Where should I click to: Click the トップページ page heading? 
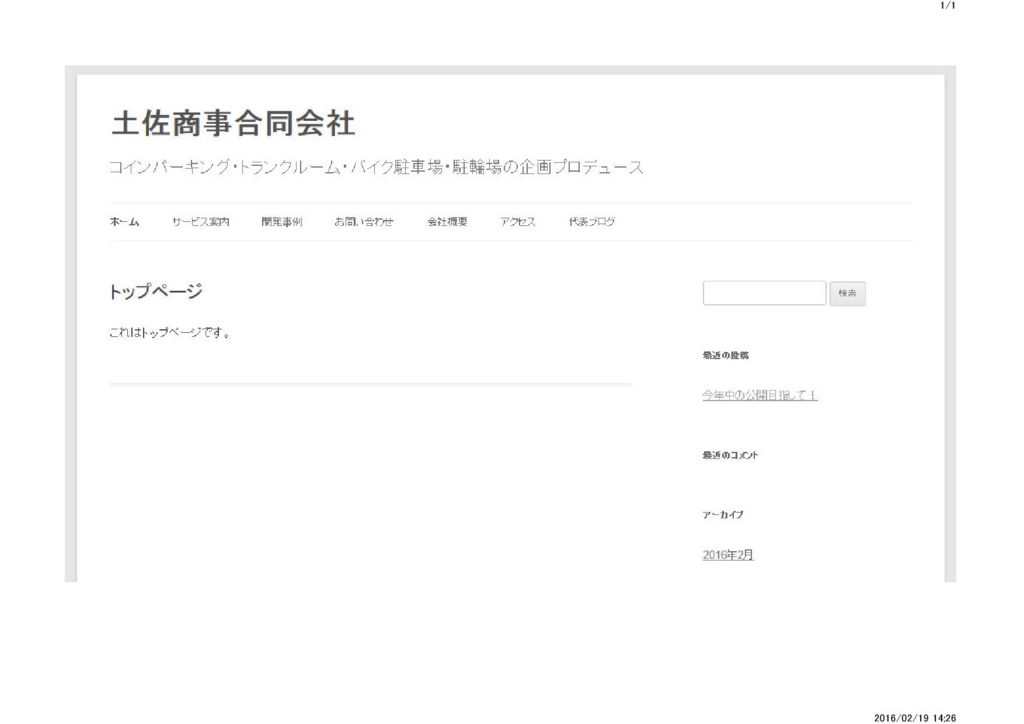pos(156,291)
